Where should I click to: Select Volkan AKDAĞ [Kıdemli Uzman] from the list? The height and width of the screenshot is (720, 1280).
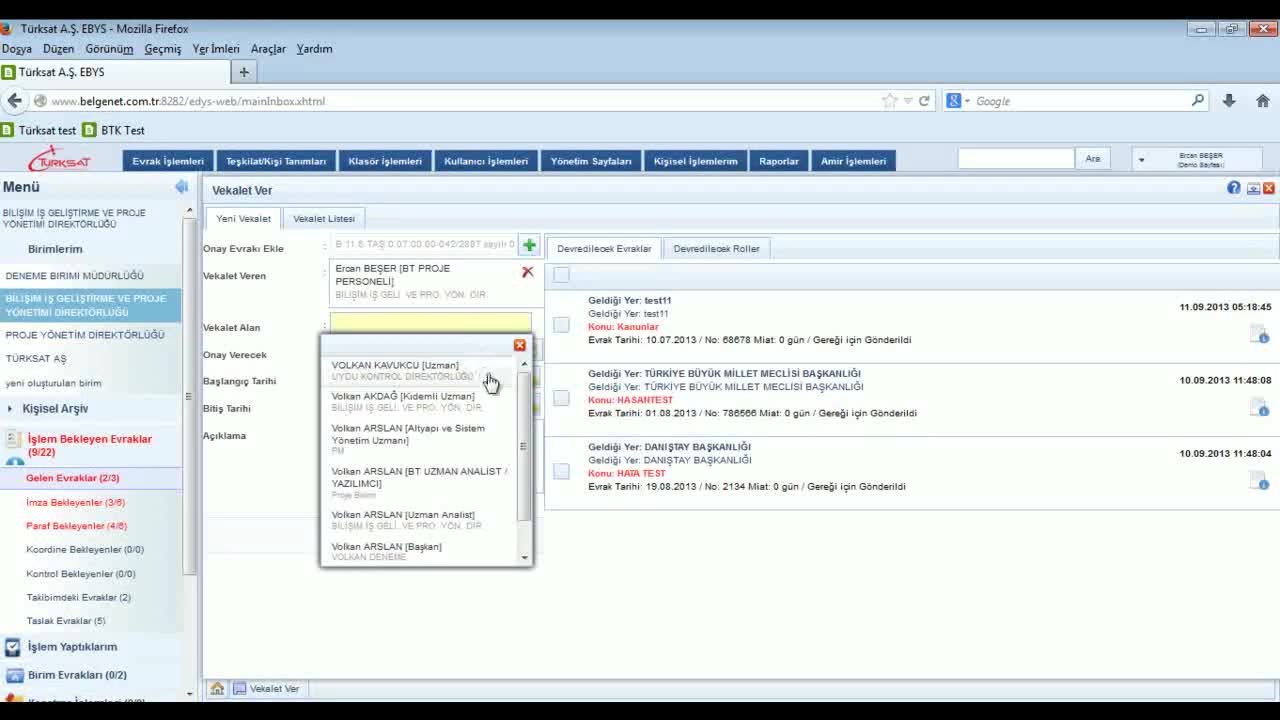click(403, 397)
